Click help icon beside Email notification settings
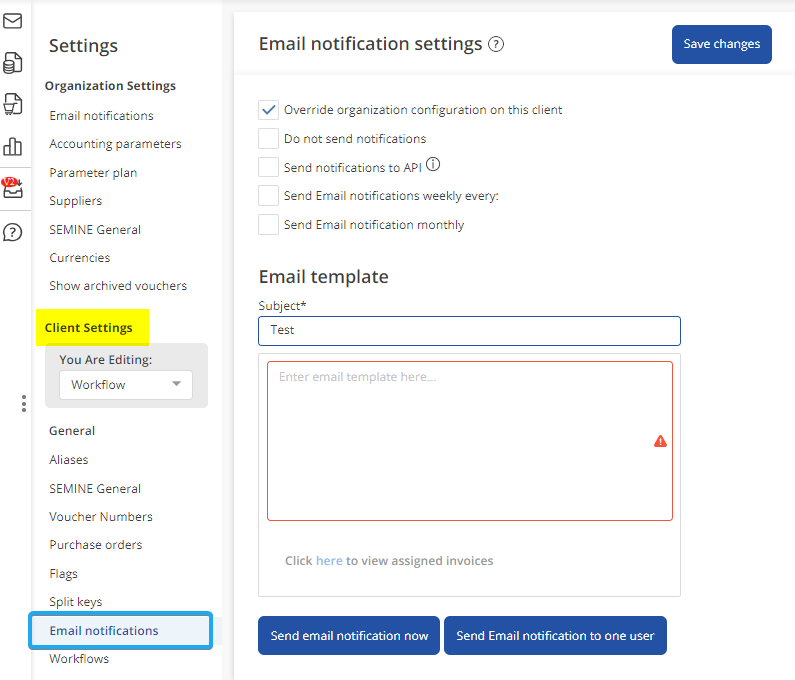Screen dimensions: 795x680 point(496,44)
